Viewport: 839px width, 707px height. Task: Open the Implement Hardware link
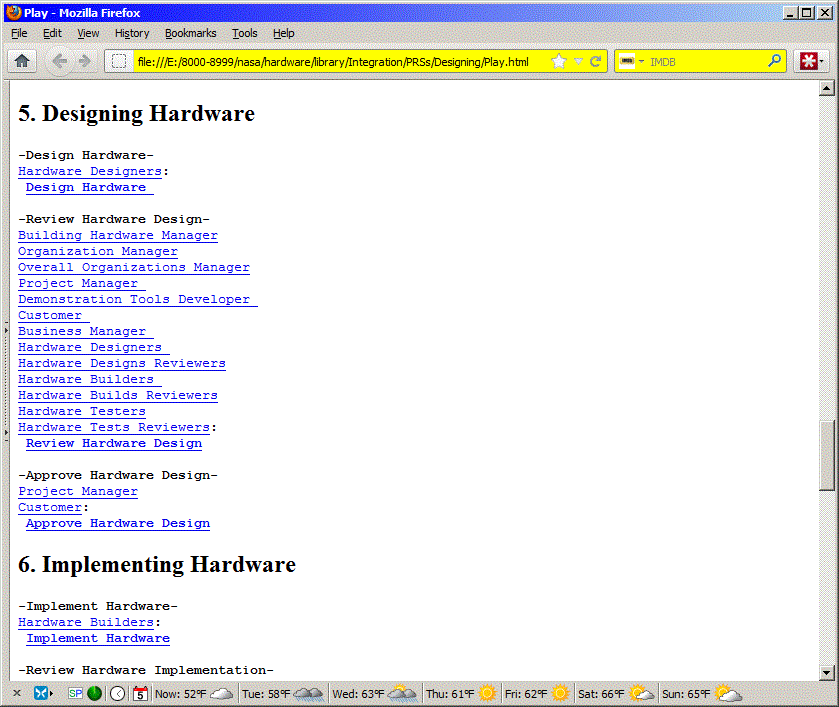pyautogui.click(x=98, y=638)
